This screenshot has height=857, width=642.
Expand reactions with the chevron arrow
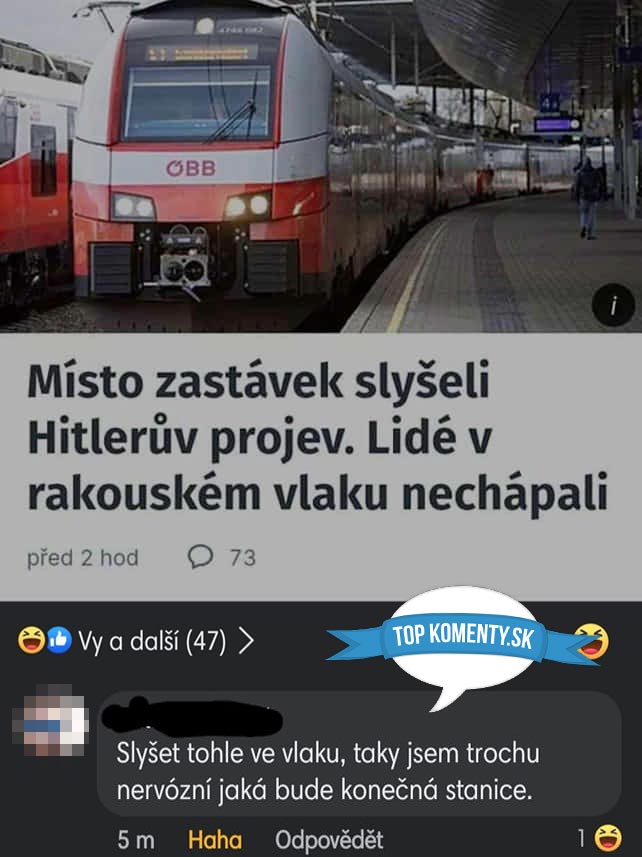coord(246,641)
